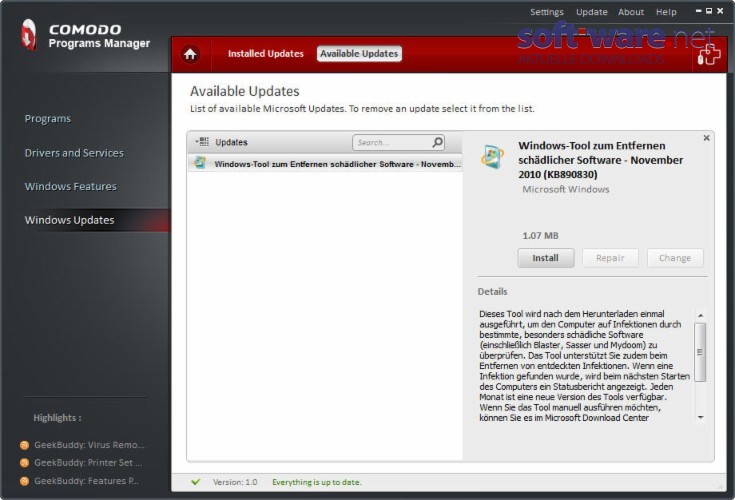735x500 pixels.
Task: Open GeekBuddy: Virus Remo... link
Action: click(x=89, y=445)
